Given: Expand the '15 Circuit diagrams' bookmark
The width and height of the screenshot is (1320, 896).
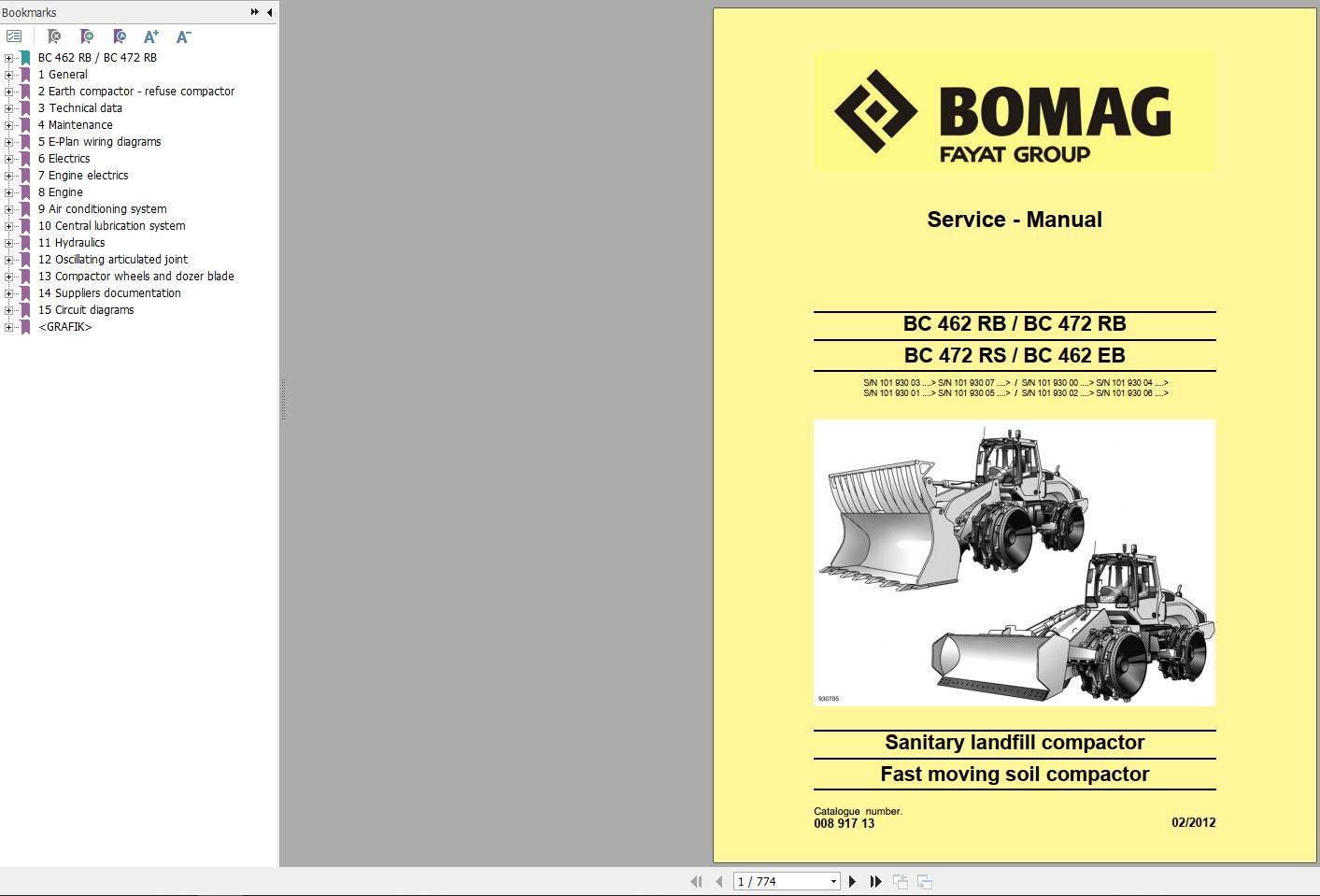Looking at the screenshot, I should [8, 310].
